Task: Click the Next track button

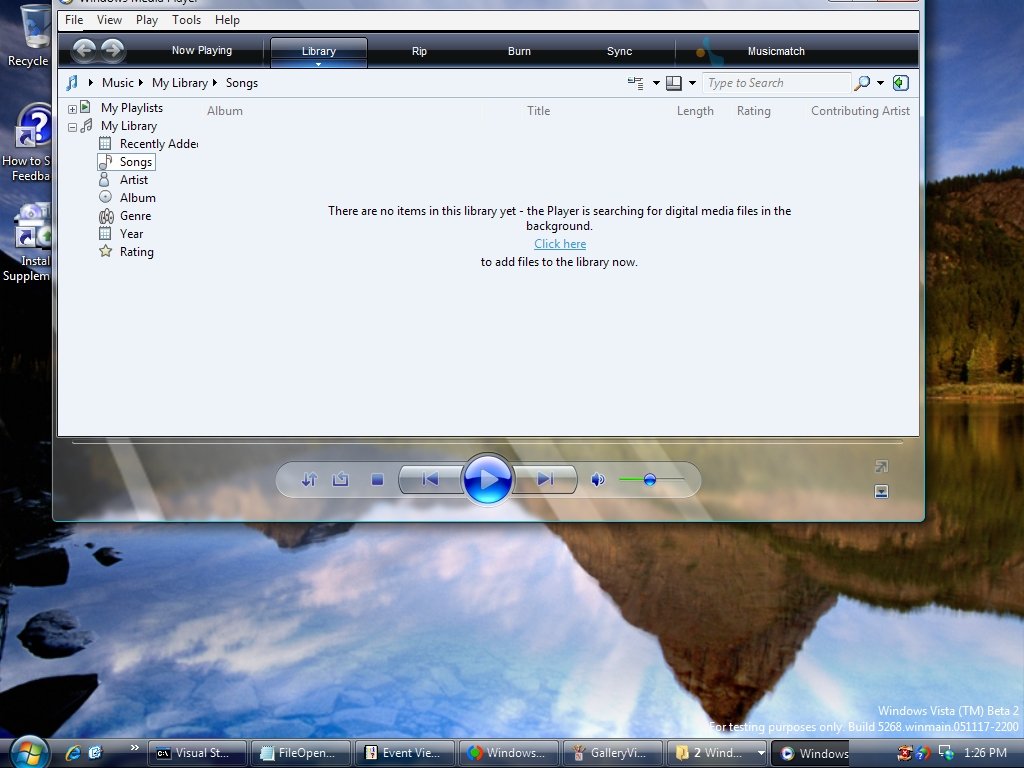Action: tap(545, 479)
